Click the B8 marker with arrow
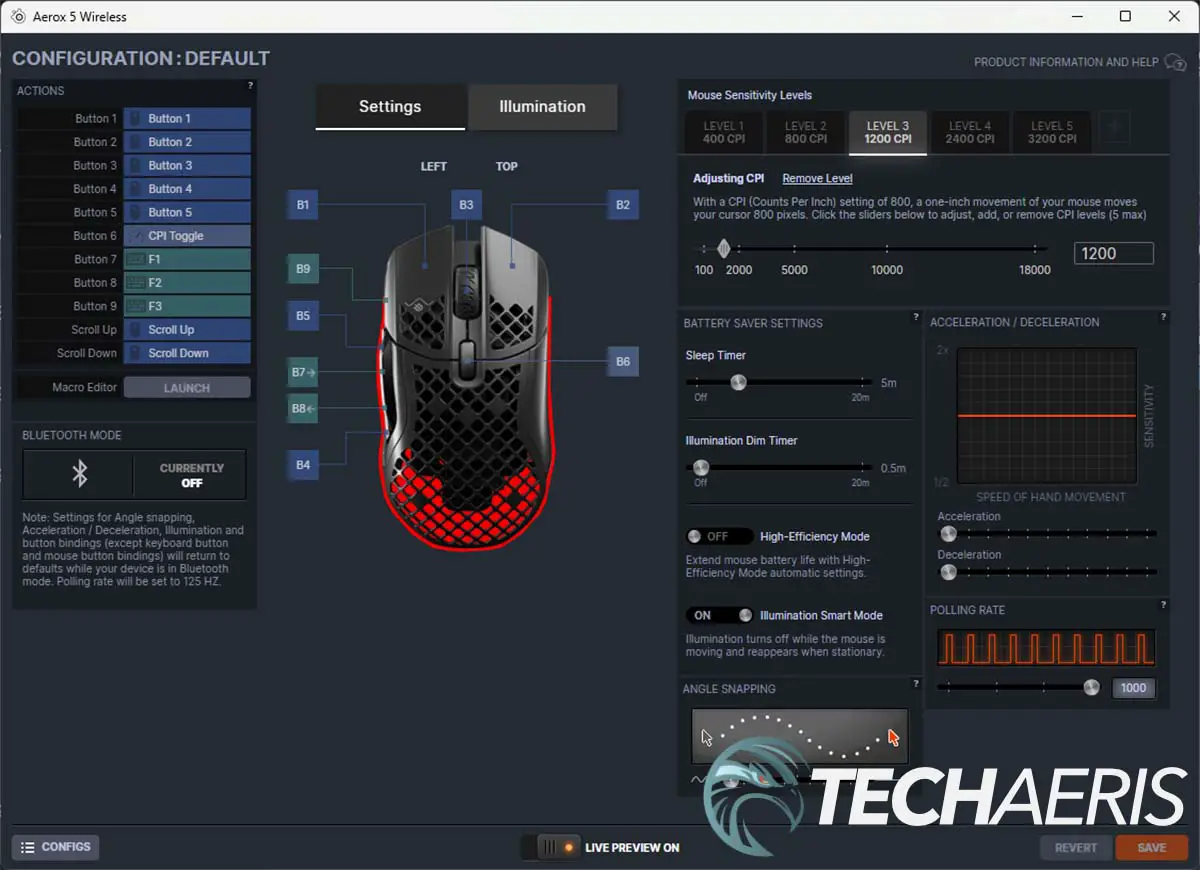Image resolution: width=1200 pixels, height=870 pixels. (x=303, y=408)
